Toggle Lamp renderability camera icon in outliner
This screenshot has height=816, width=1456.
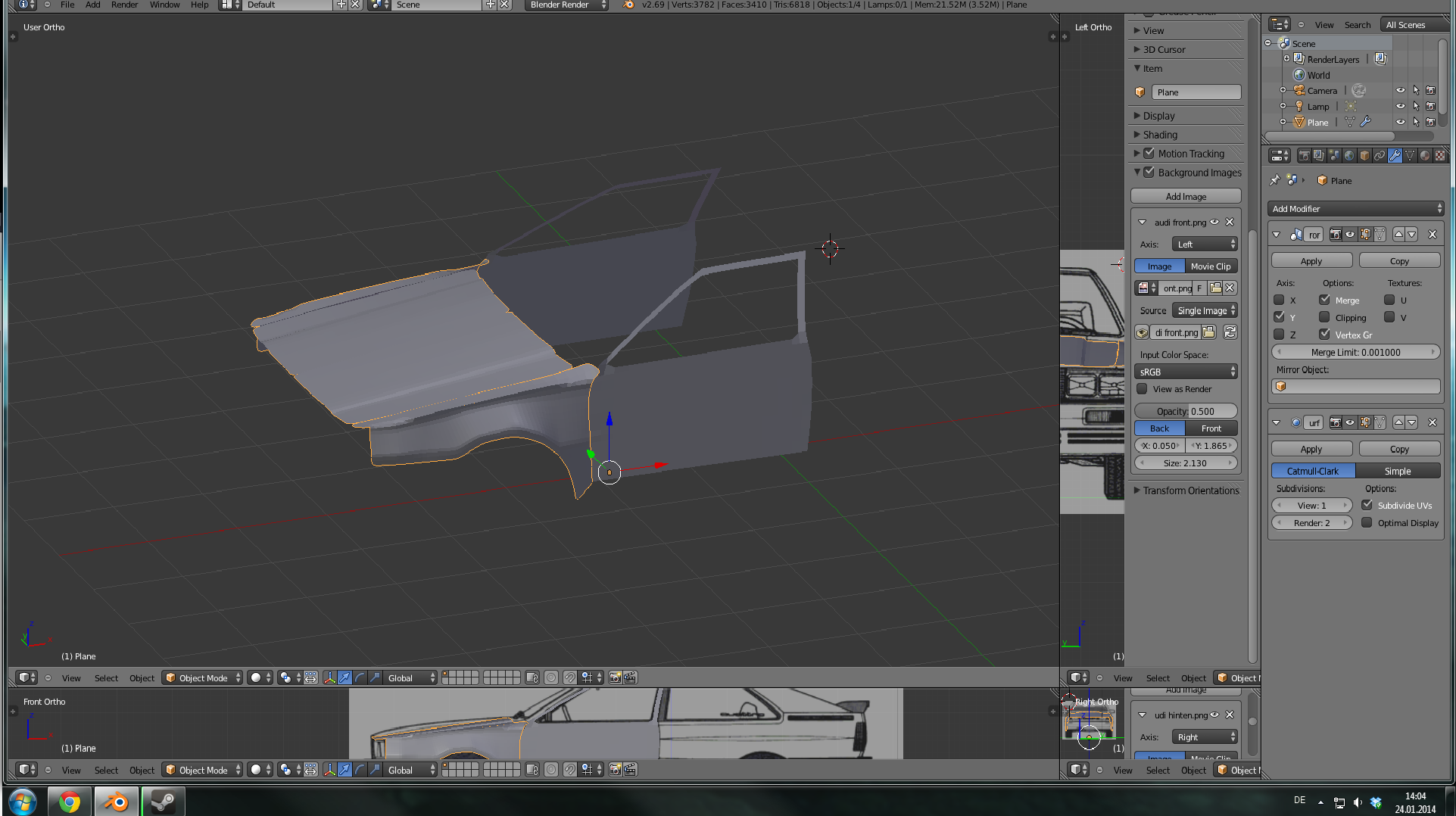coord(1430,106)
